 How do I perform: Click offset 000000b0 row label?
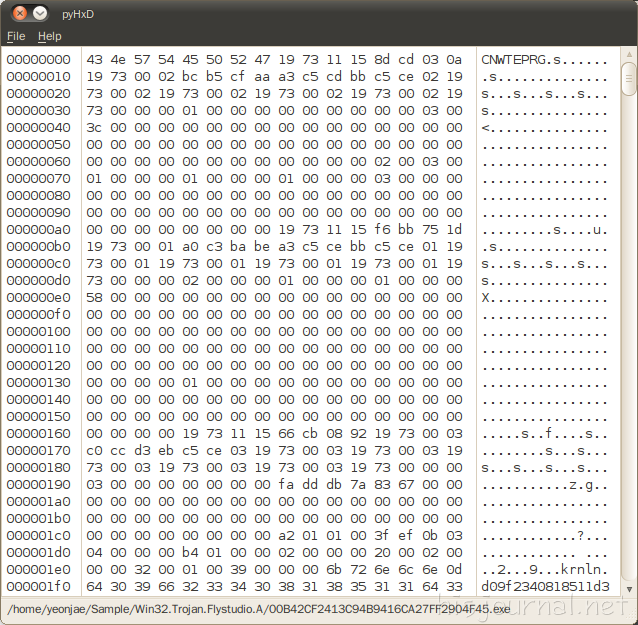point(38,247)
